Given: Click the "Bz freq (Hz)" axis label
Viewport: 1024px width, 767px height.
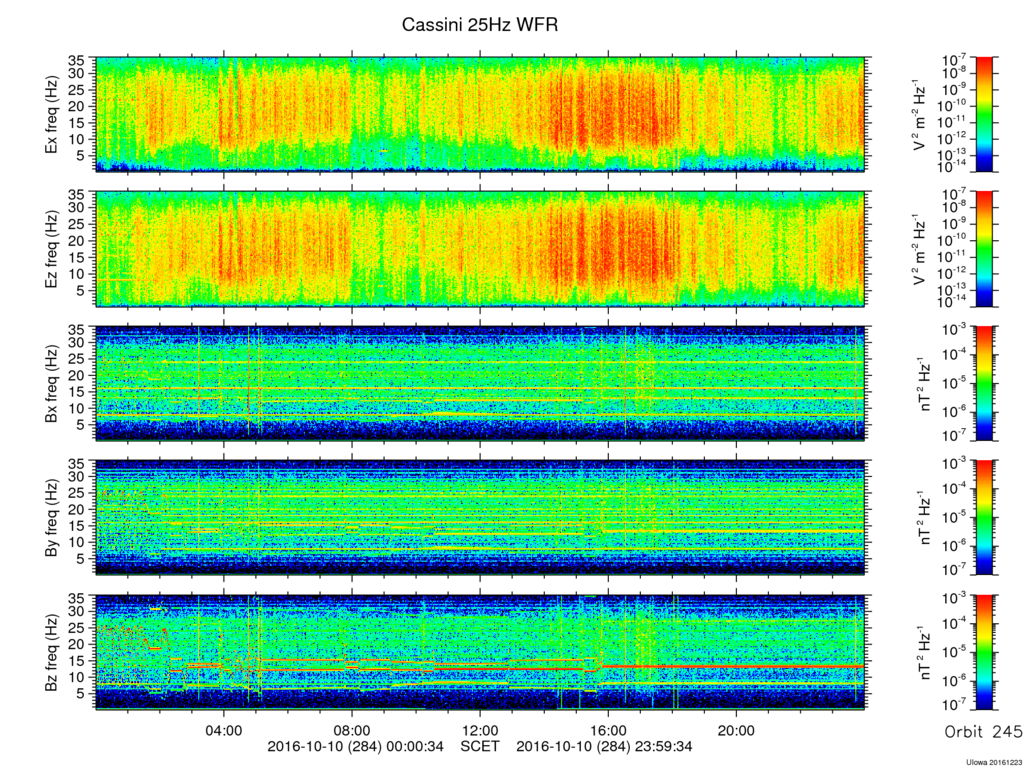Looking at the screenshot, I should (51, 653).
